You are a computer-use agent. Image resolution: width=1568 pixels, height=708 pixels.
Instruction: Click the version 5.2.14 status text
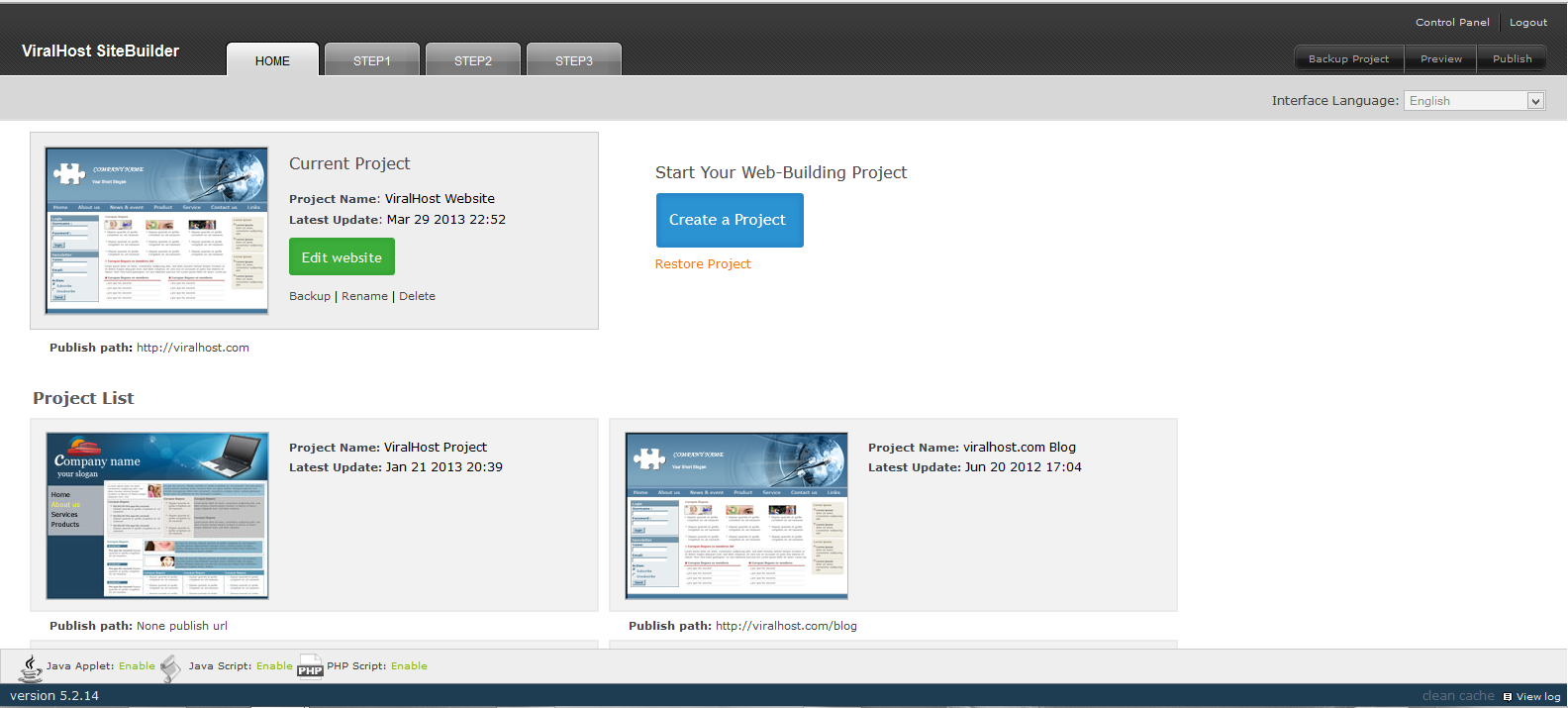[x=54, y=696]
